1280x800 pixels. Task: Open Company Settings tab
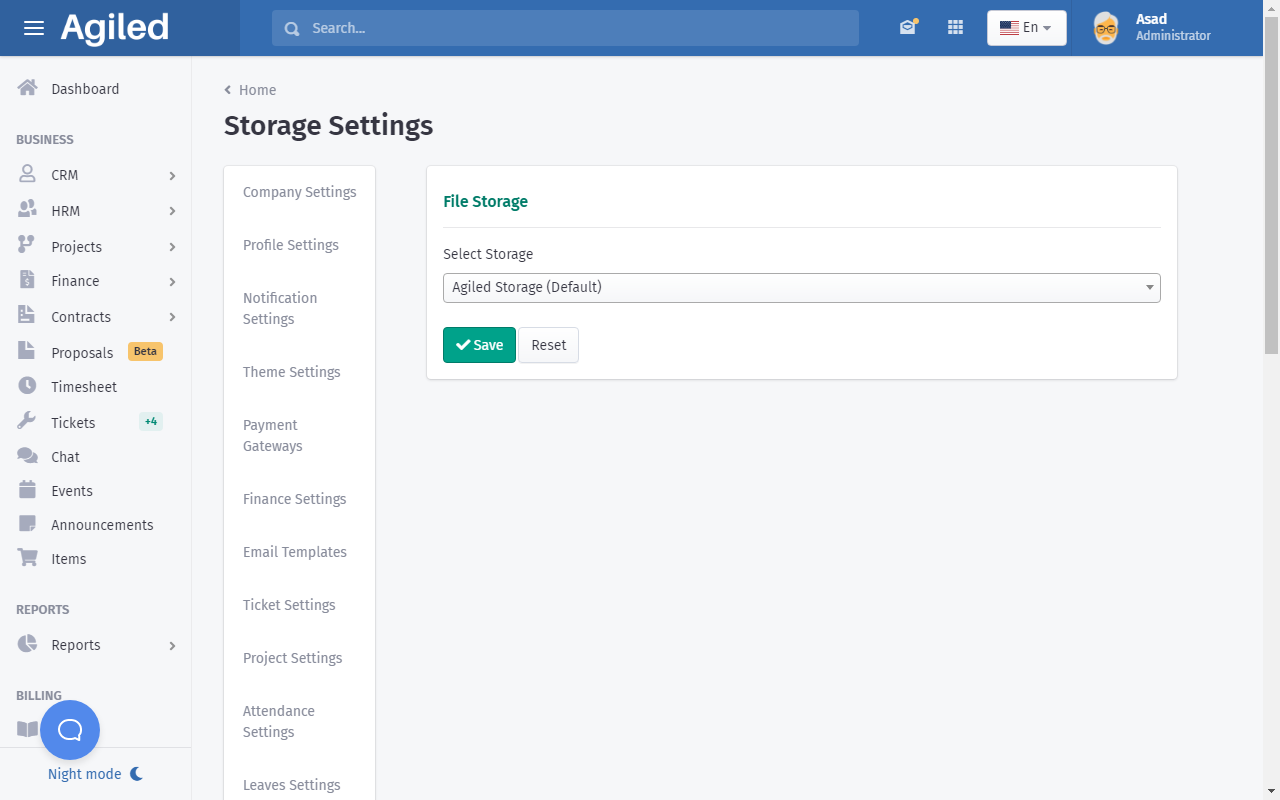299,192
